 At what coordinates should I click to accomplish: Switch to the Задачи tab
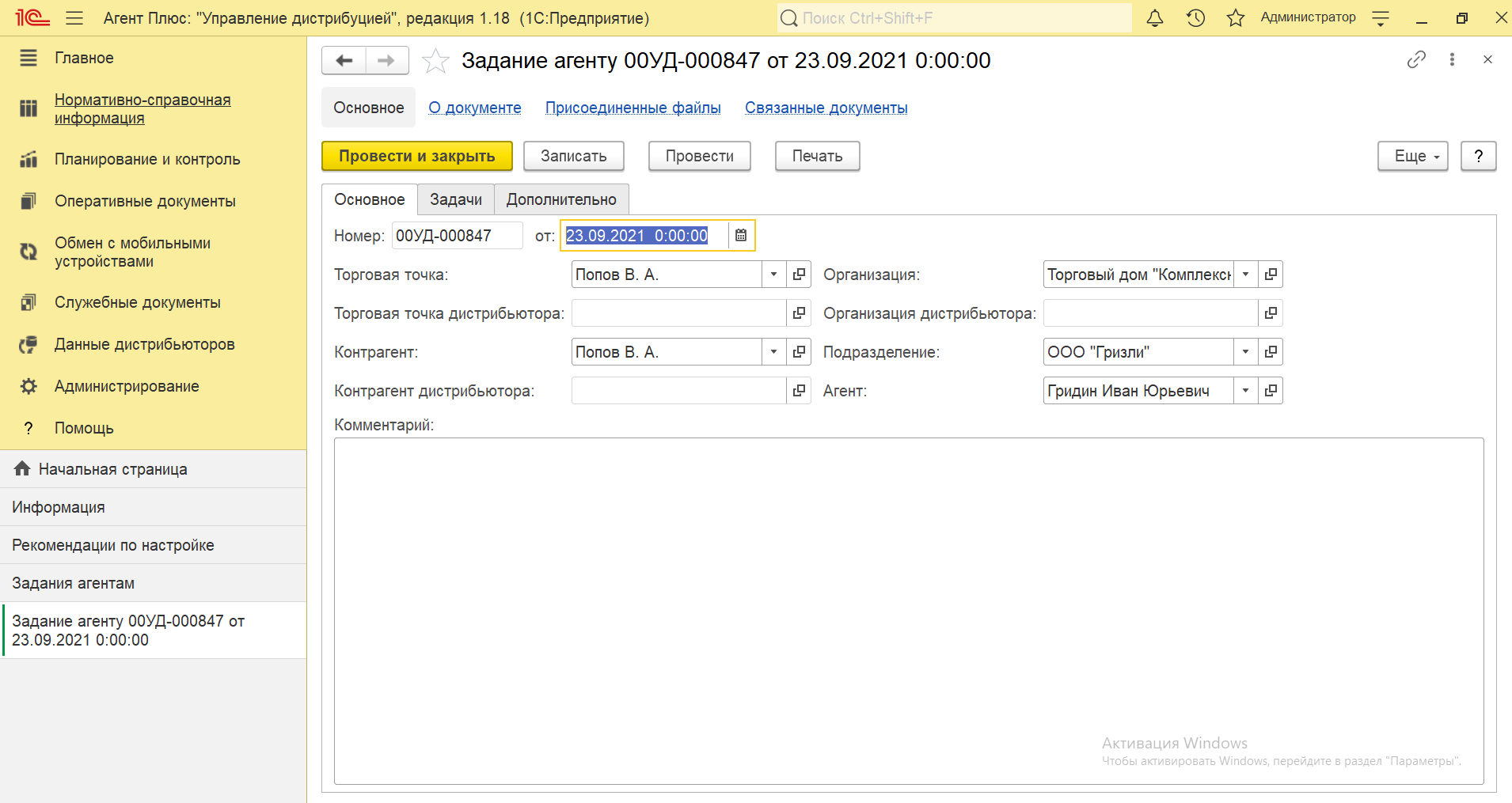click(x=456, y=199)
